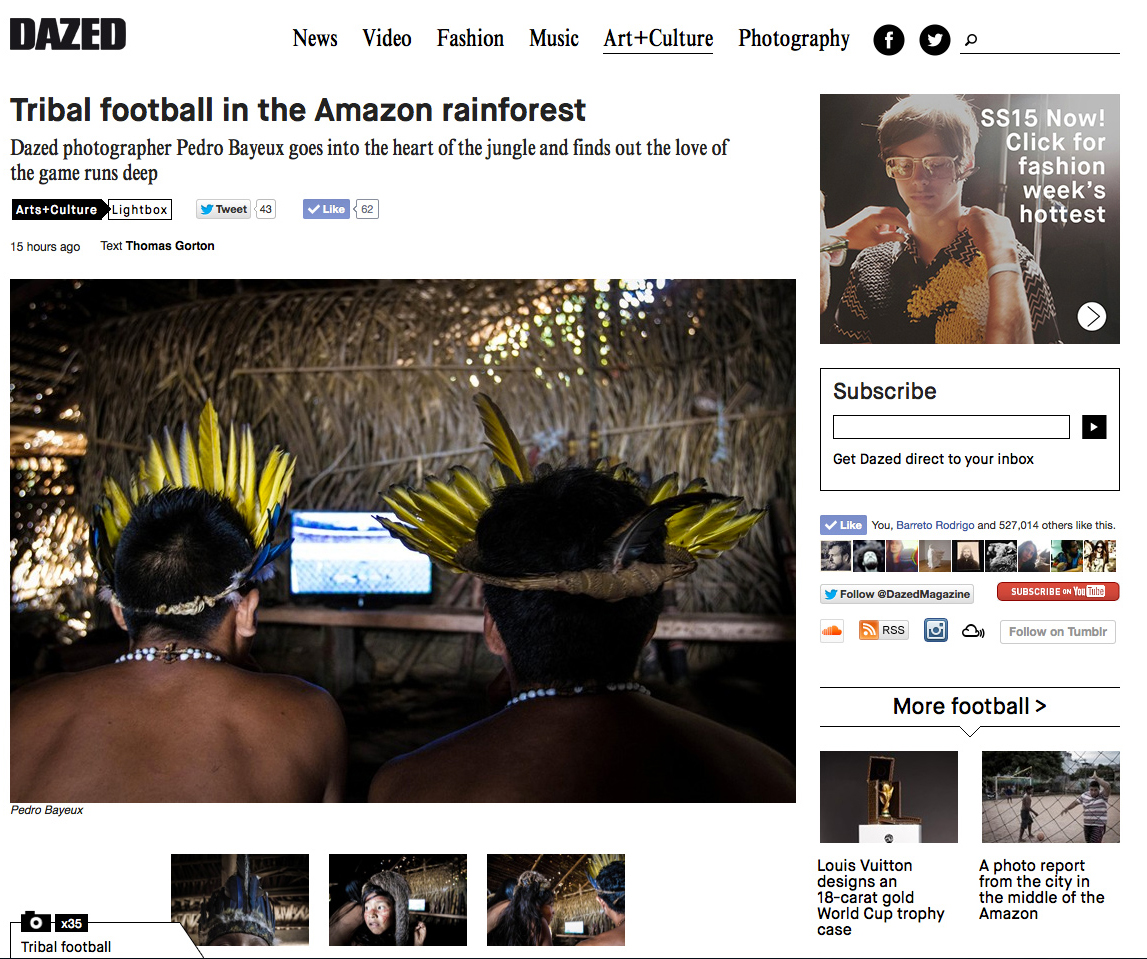Click the Subscribe email input field
This screenshot has width=1147, height=959.
951,426
